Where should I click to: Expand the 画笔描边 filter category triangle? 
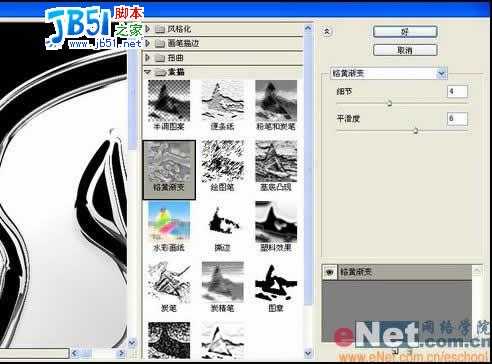tap(147, 43)
